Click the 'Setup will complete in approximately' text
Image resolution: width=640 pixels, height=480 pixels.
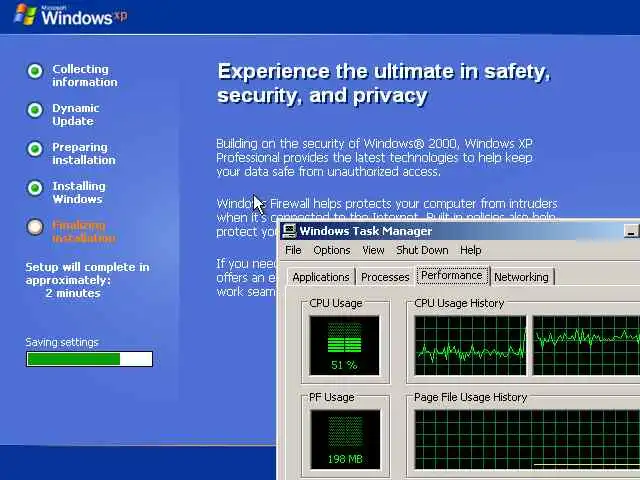(87, 273)
